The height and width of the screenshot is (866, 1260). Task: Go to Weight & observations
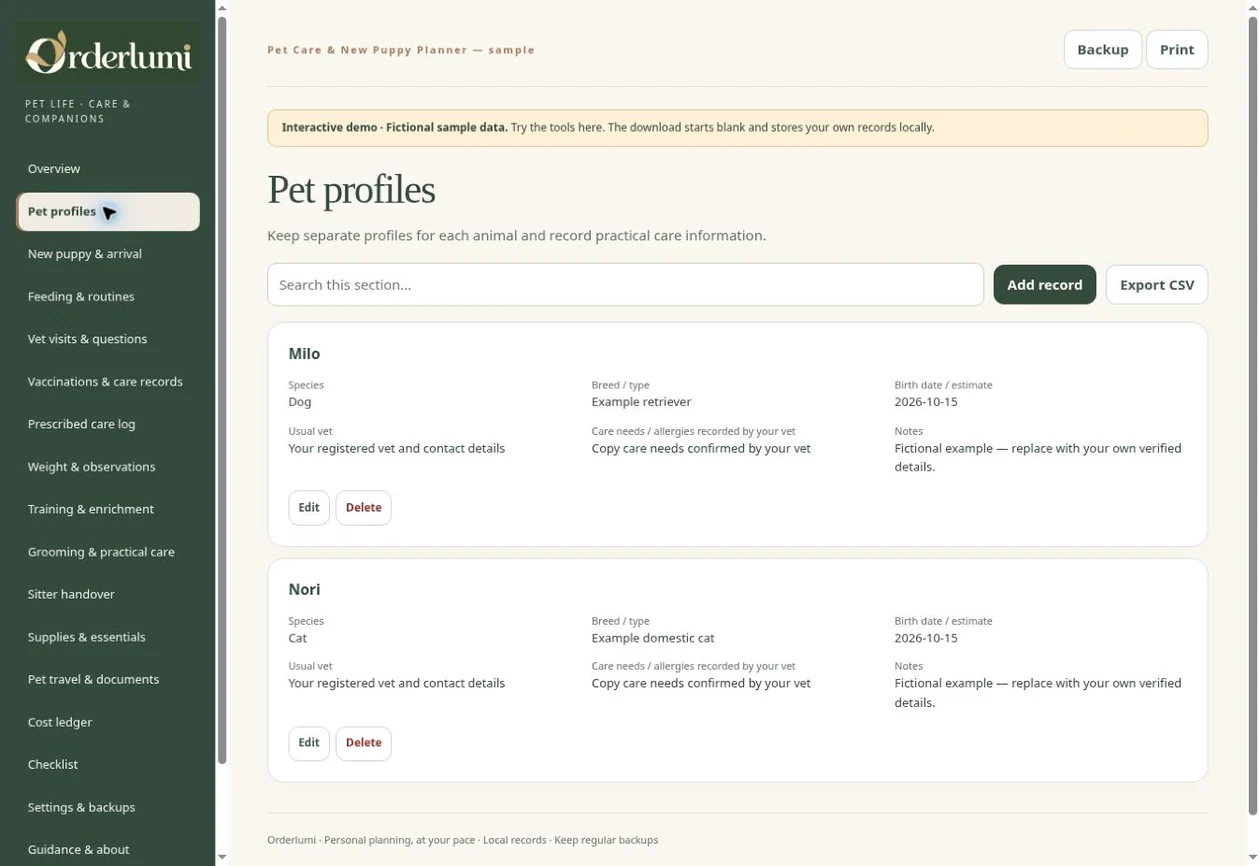click(108, 467)
